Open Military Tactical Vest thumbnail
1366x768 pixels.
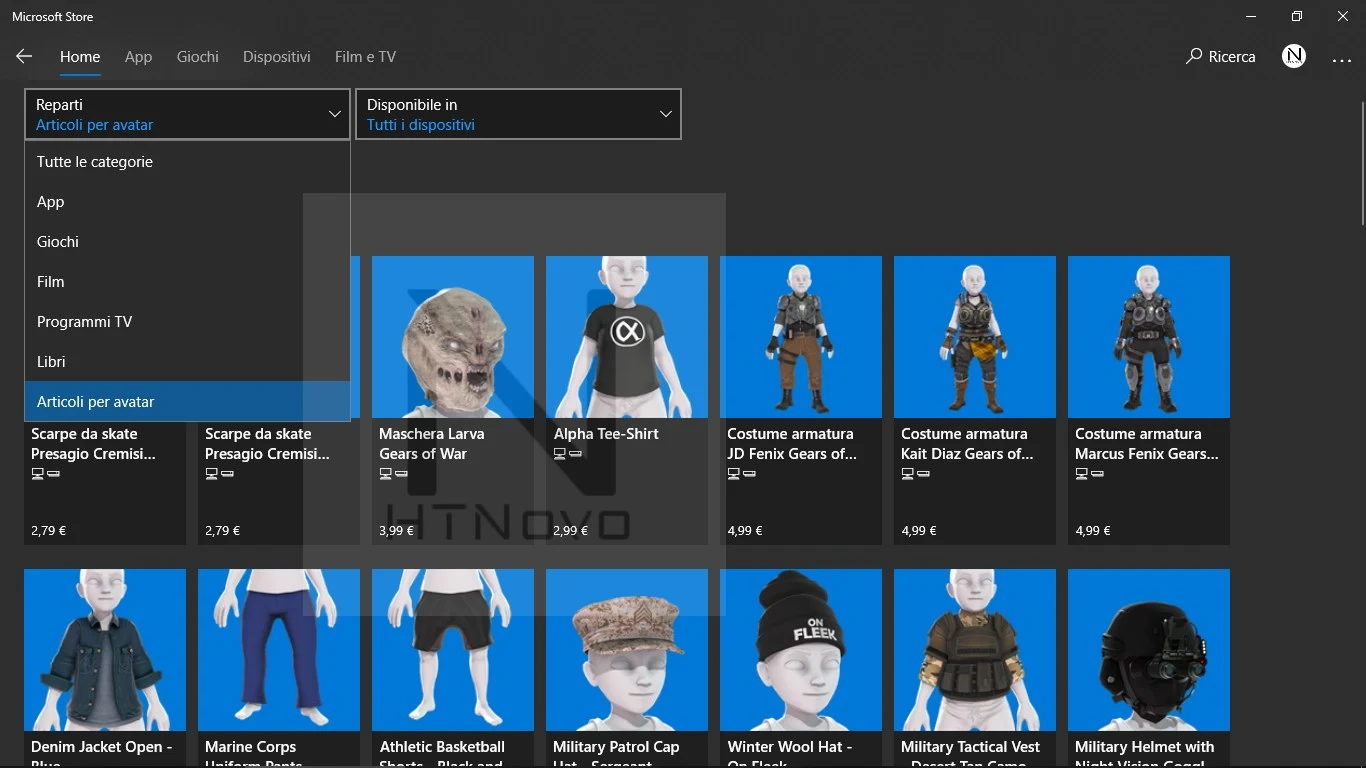pos(975,650)
